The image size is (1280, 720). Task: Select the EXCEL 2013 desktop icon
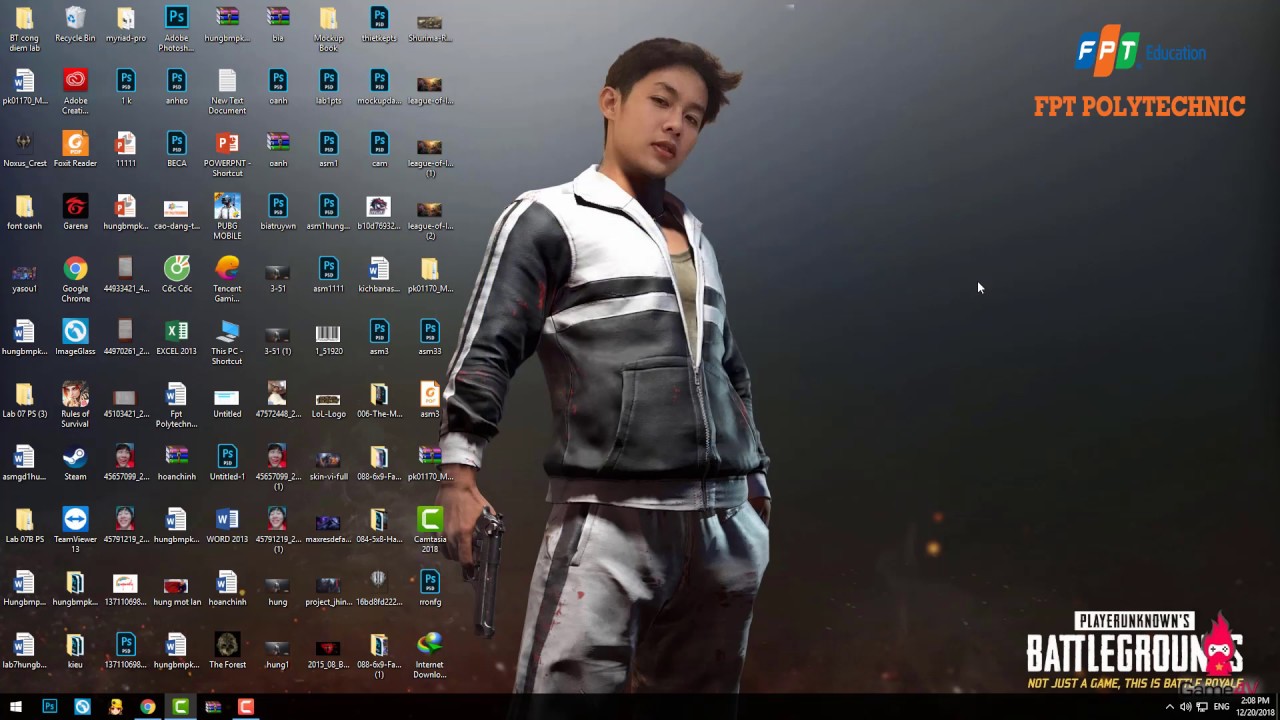(176, 337)
